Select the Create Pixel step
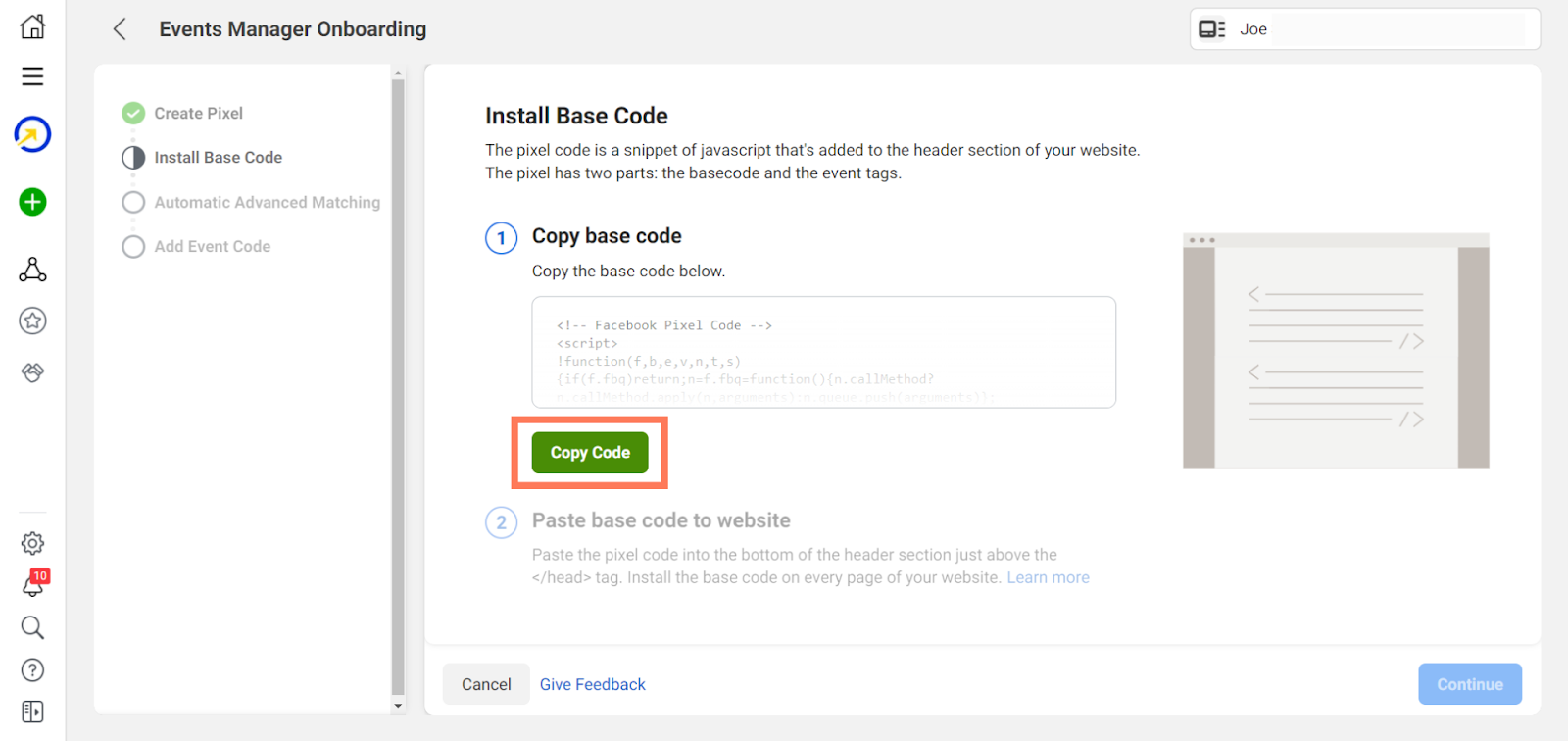The height and width of the screenshot is (741, 1568). pos(198,114)
